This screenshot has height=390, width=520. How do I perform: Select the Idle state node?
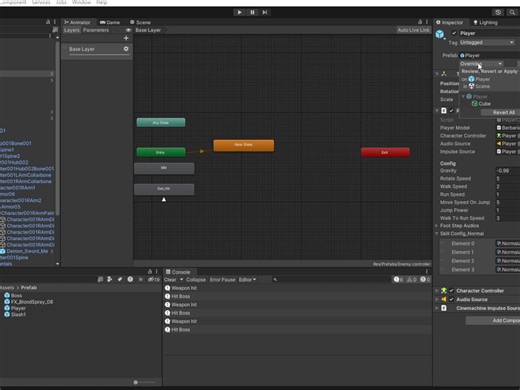(x=164, y=168)
